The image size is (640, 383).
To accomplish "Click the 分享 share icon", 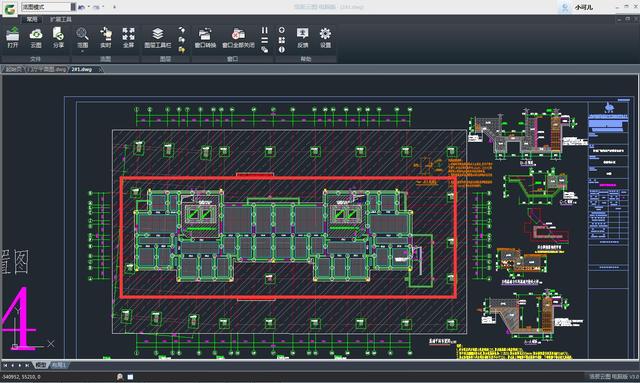I will [x=58, y=38].
